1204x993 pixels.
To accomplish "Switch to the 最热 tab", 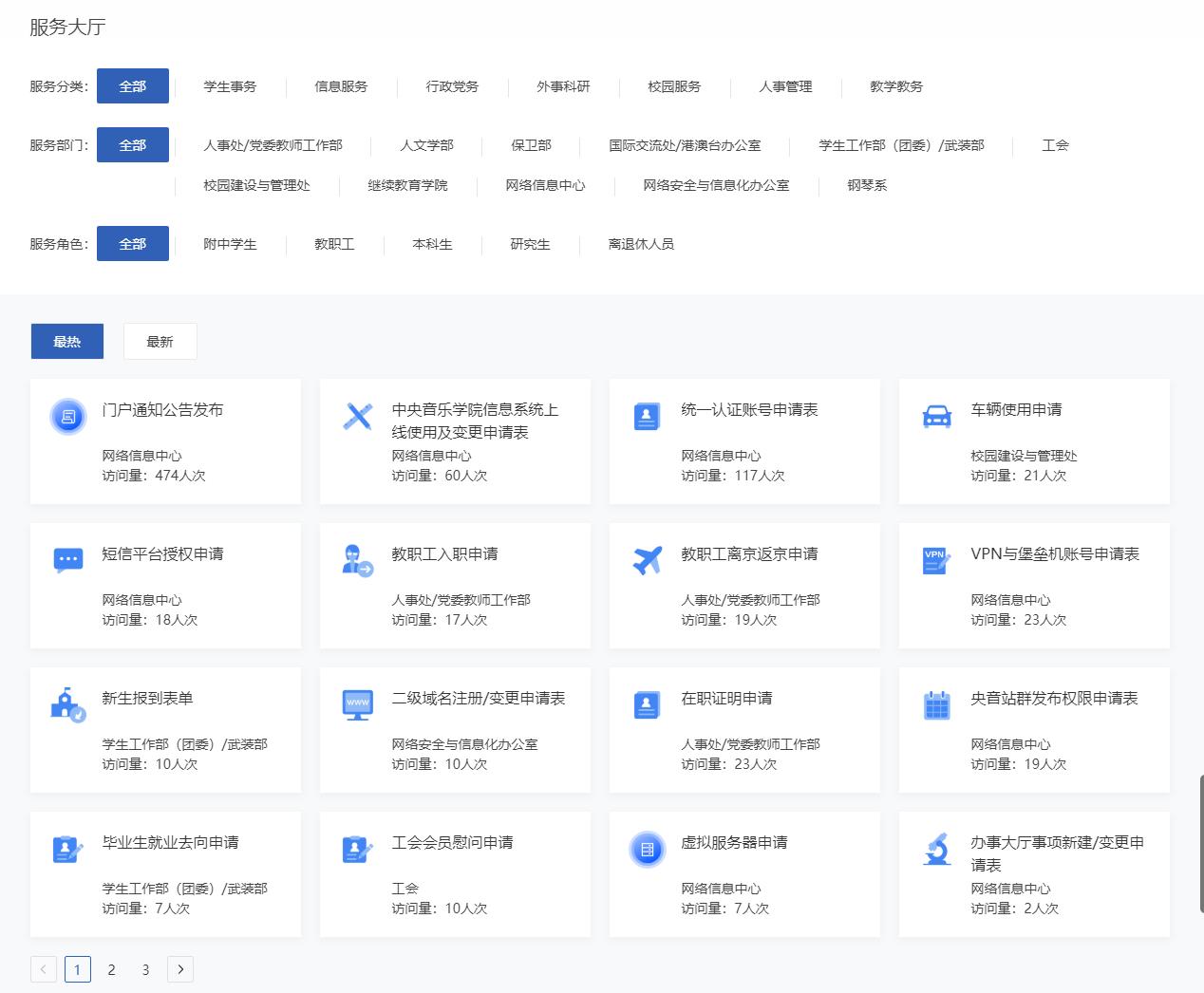I will point(67,342).
